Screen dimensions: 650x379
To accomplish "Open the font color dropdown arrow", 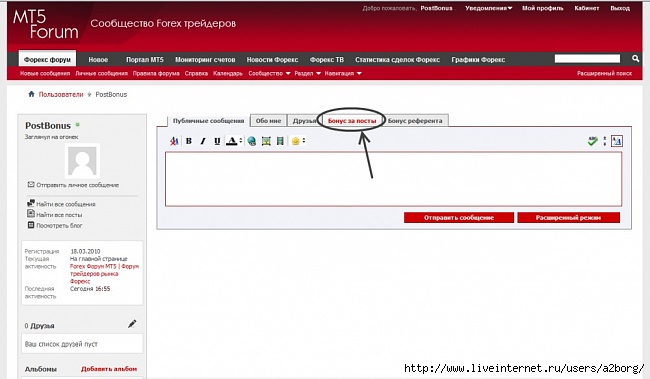I will point(240,141).
